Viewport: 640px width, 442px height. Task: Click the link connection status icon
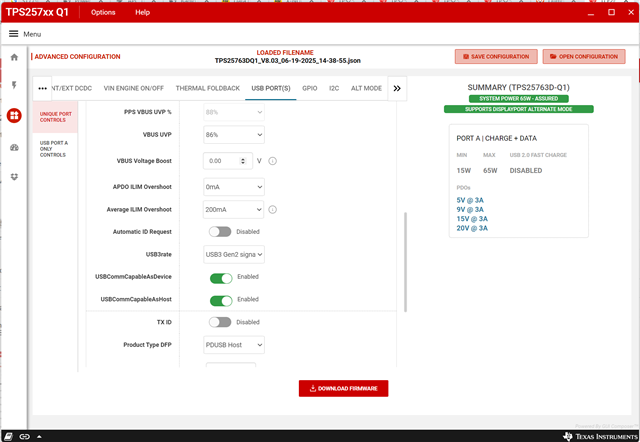click(24, 436)
